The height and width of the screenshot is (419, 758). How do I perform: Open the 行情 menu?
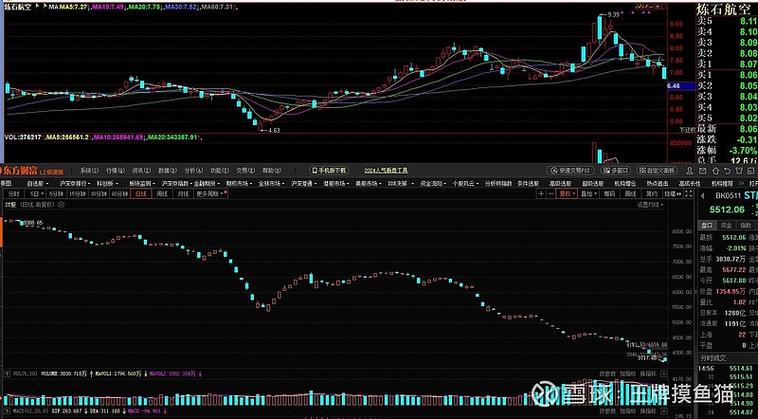(115, 171)
